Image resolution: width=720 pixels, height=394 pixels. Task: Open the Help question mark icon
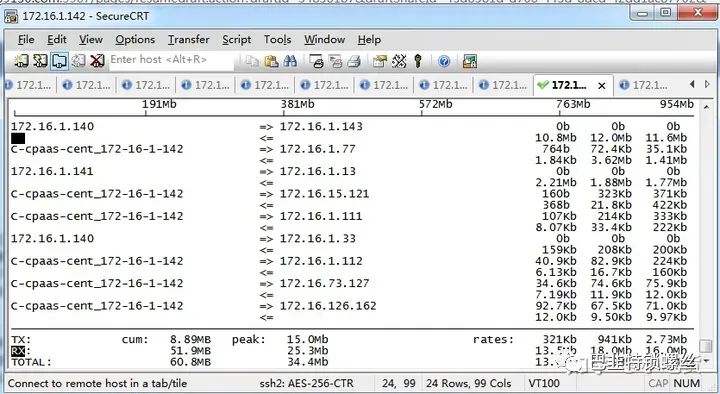[x=444, y=61]
